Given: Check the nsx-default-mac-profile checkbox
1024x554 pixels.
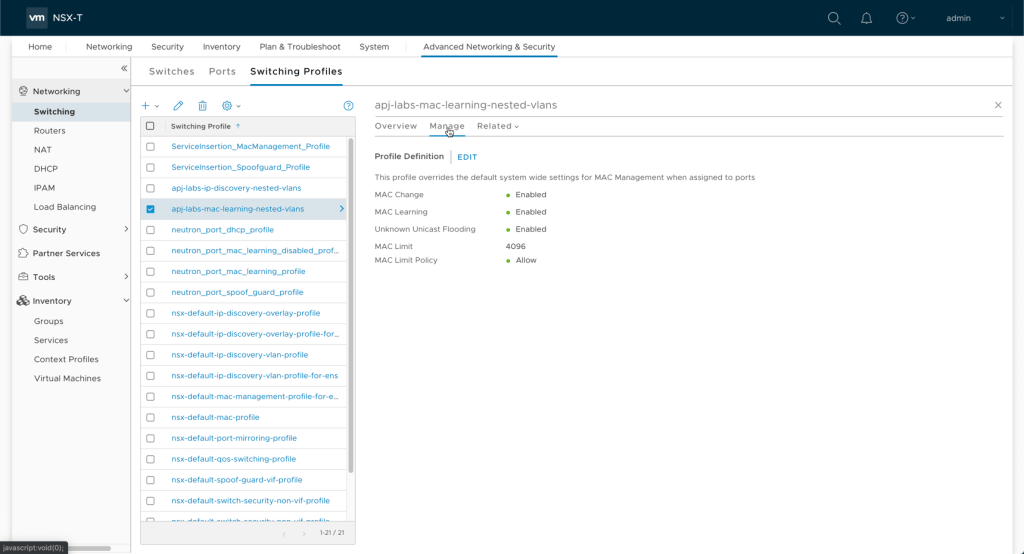Looking at the screenshot, I should coord(150,417).
